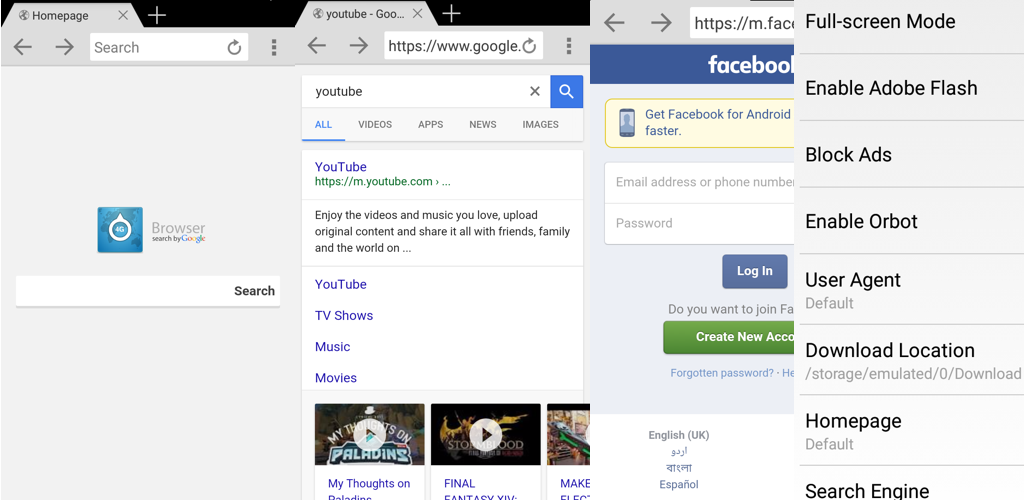1024x500 pixels.
Task: Play My Thoughts on Paladins thumbnail
Action: 370,434
